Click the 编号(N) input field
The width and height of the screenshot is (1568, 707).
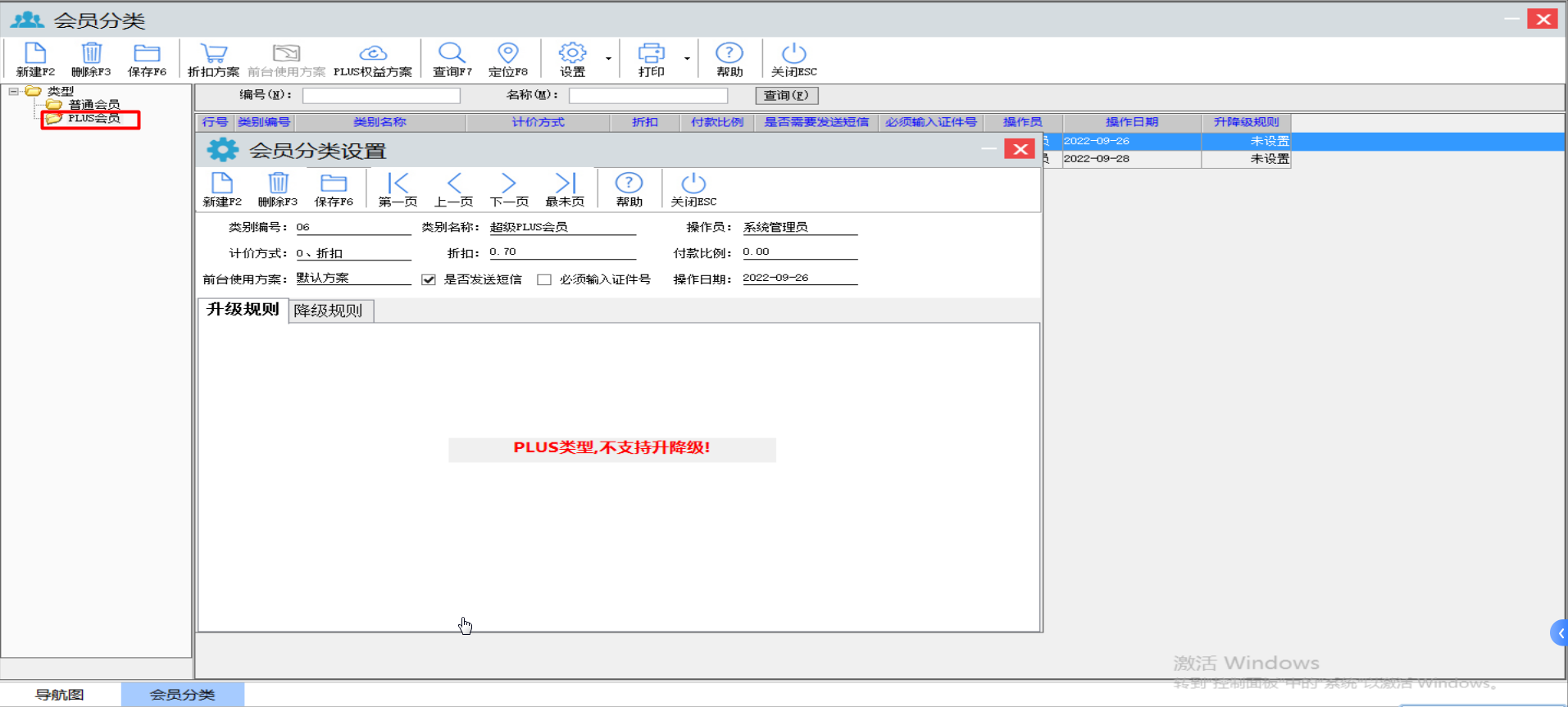point(381,95)
